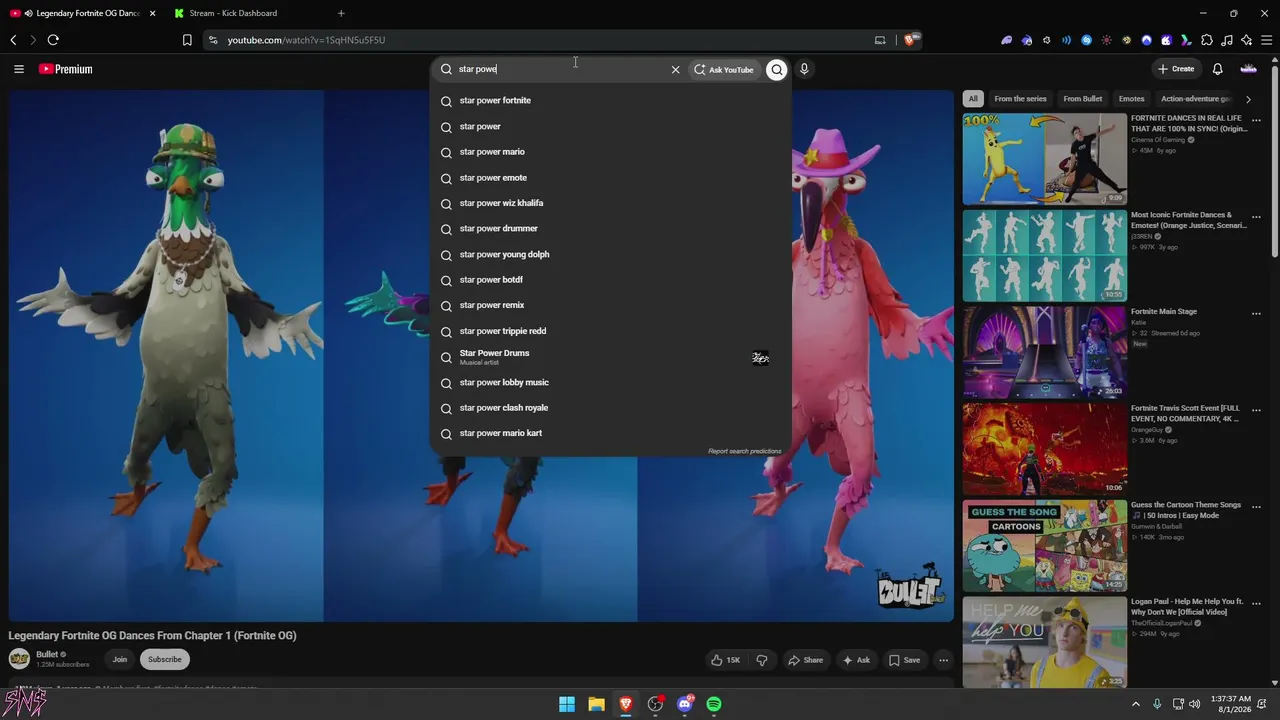
Task: Select 'star power trippie redd' suggestion
Action: 610,331
